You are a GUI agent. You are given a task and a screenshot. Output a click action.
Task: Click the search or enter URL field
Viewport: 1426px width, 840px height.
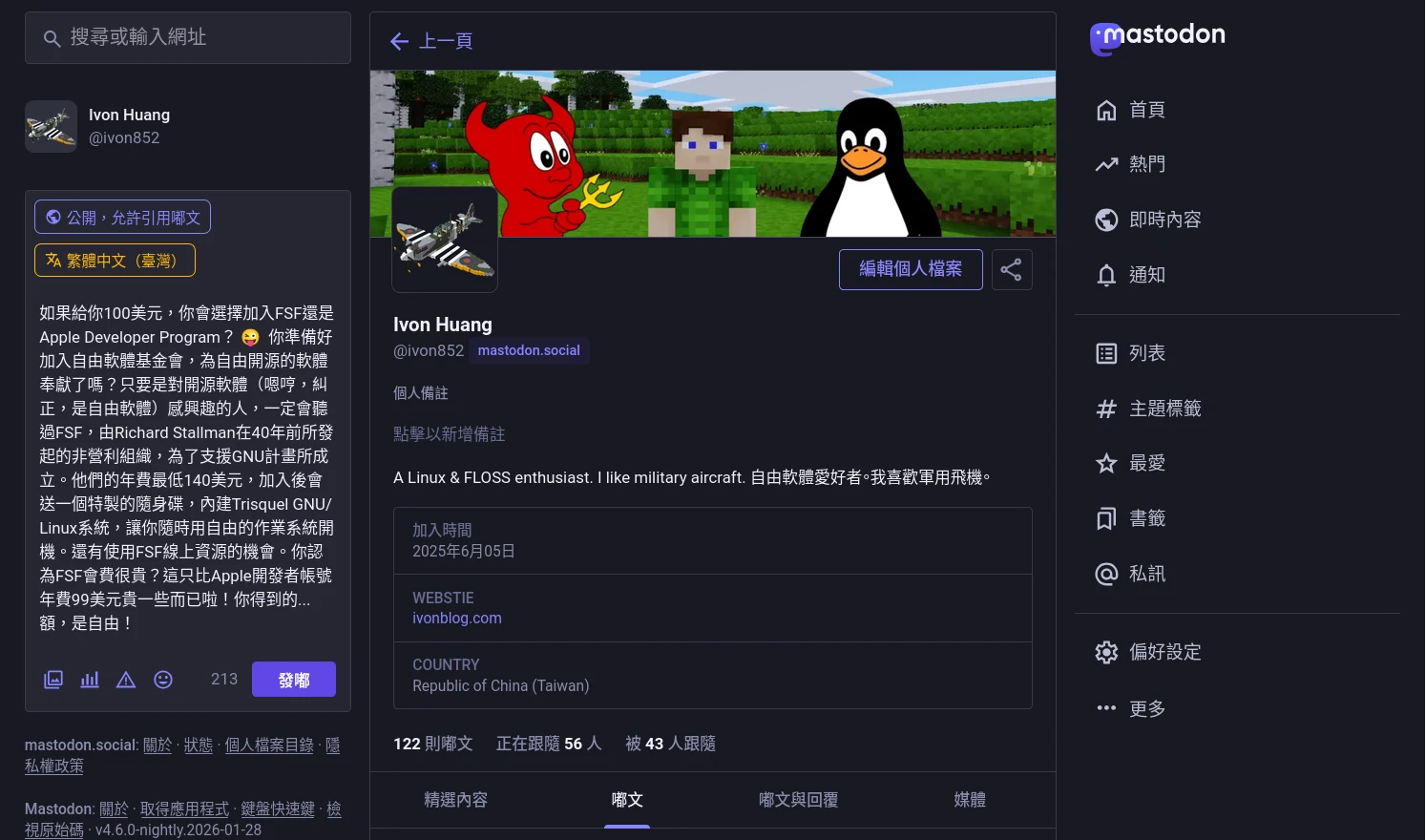click(188, 37)
